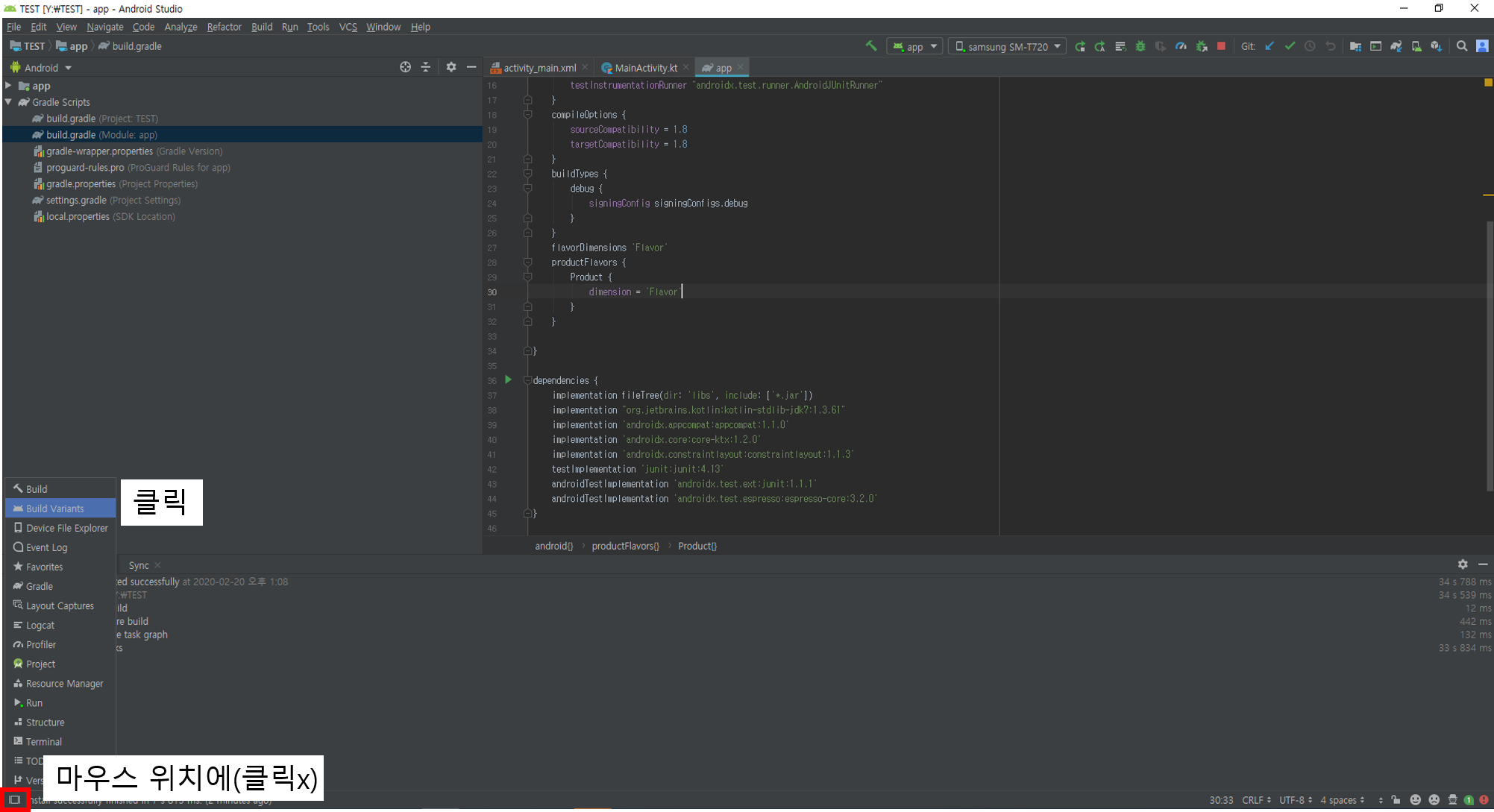Open the Refactor menu
This screenshot has height=812, width=1494.
coord(224,27)
